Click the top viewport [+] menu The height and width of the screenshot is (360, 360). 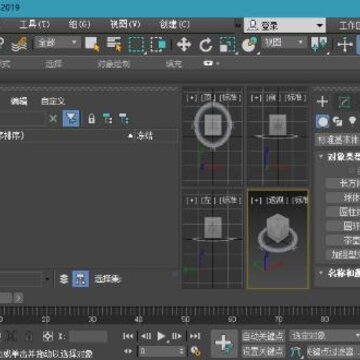(192, 98)
